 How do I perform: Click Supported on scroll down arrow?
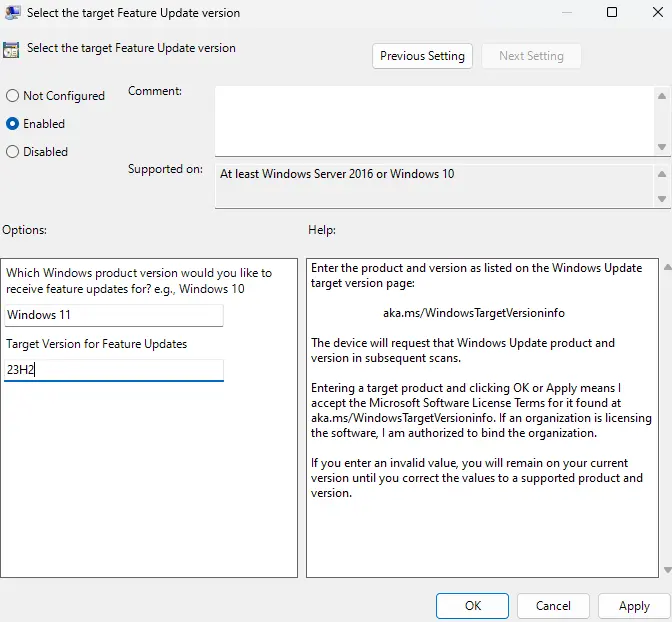click(x=662, y=199)
